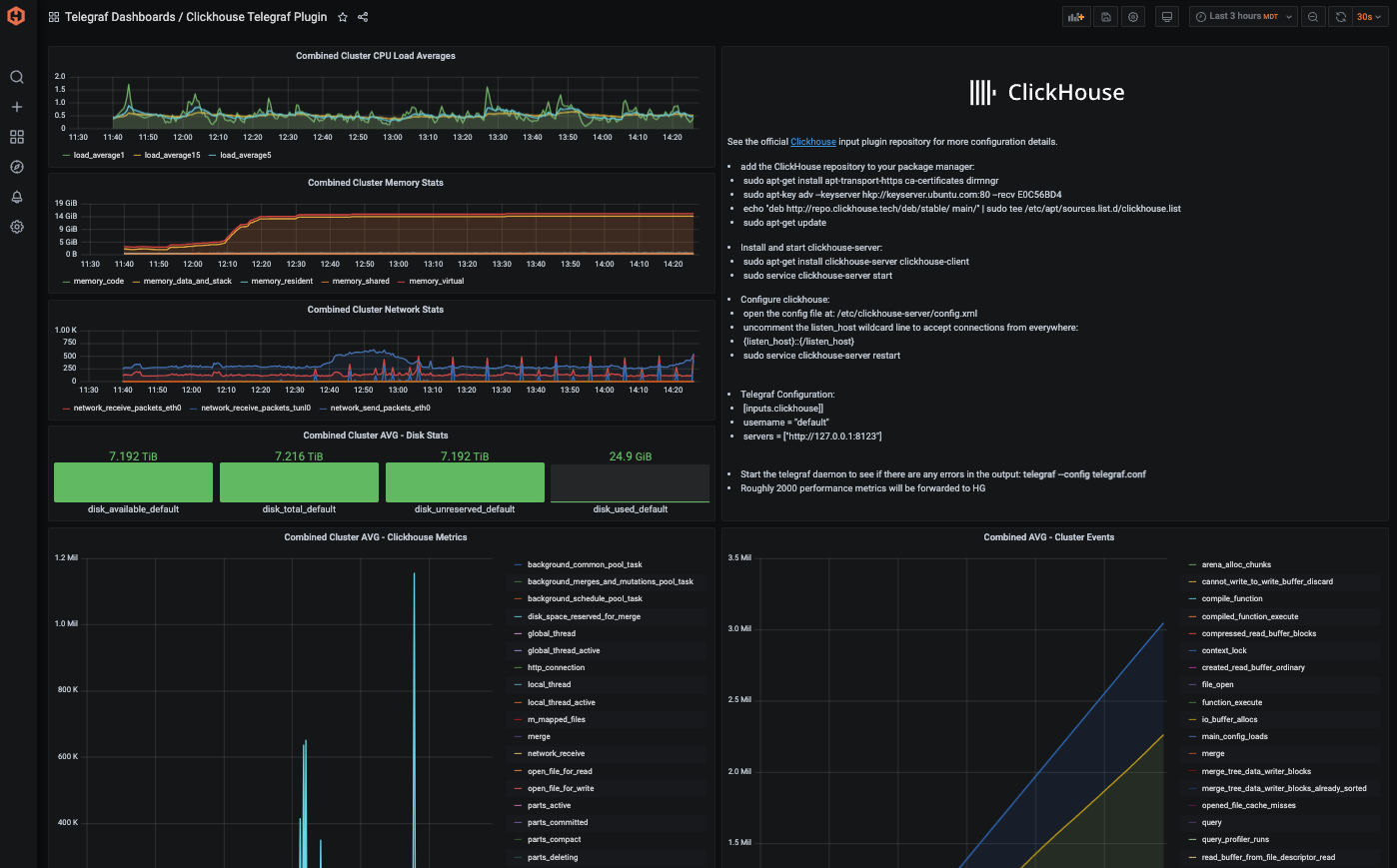
Task: Toggle parts_committed legend entry
Action: click(x=558, y=822)
